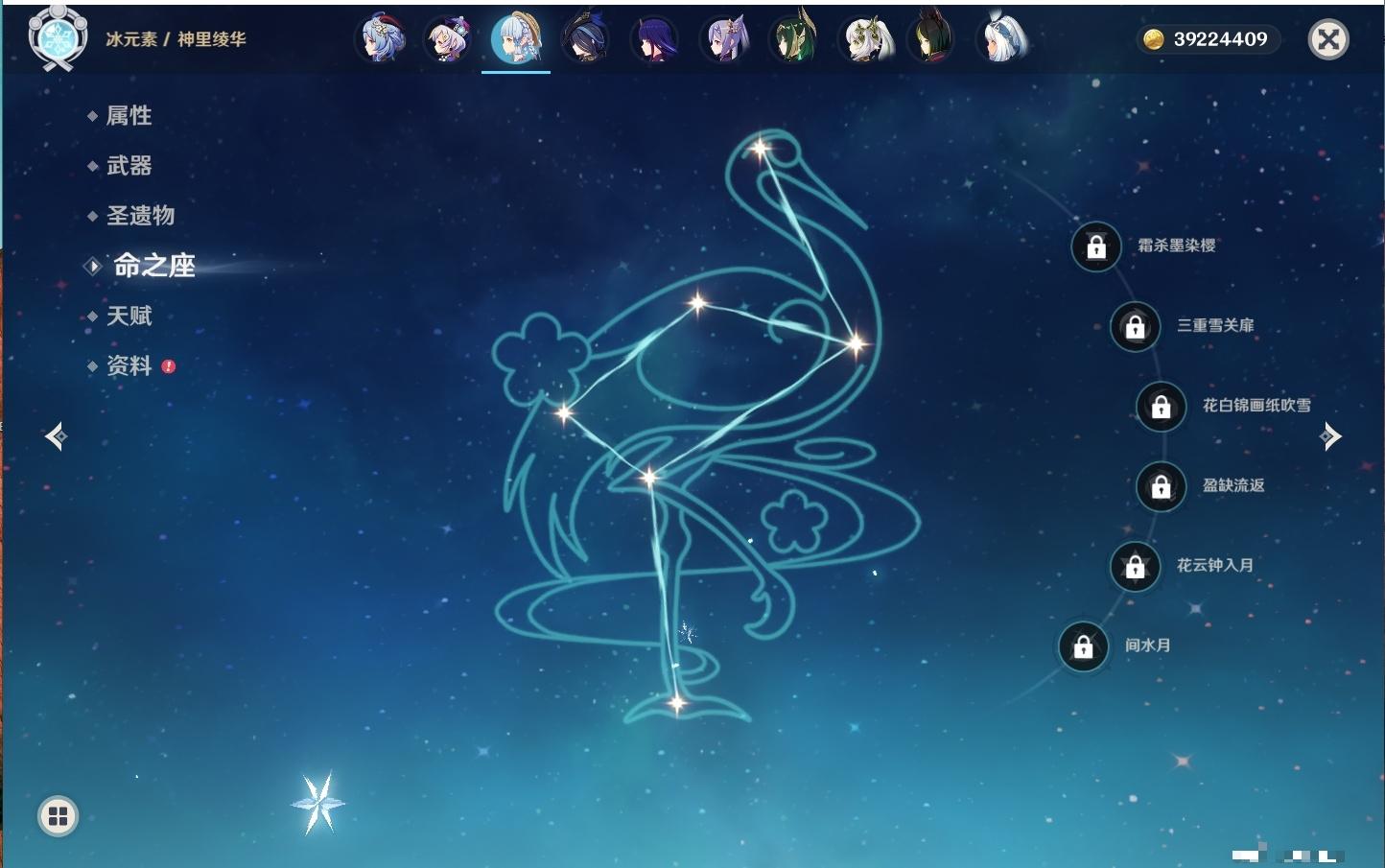Select the highlighted Ayaka avatar with straw hat
The image size is (1385, 868).
[516, 39]
